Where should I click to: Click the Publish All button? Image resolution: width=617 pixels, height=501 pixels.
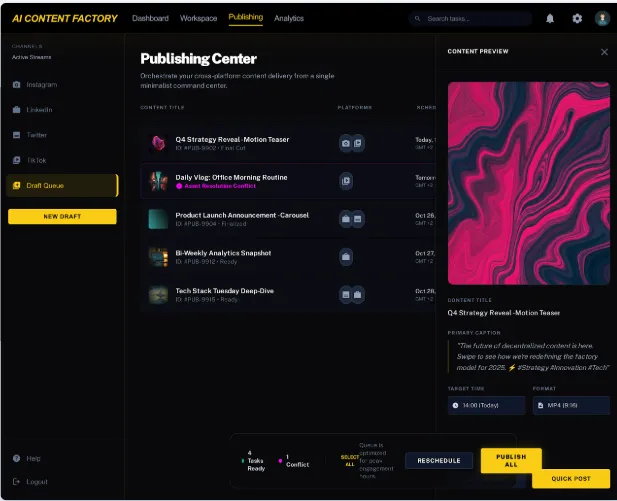511,460
